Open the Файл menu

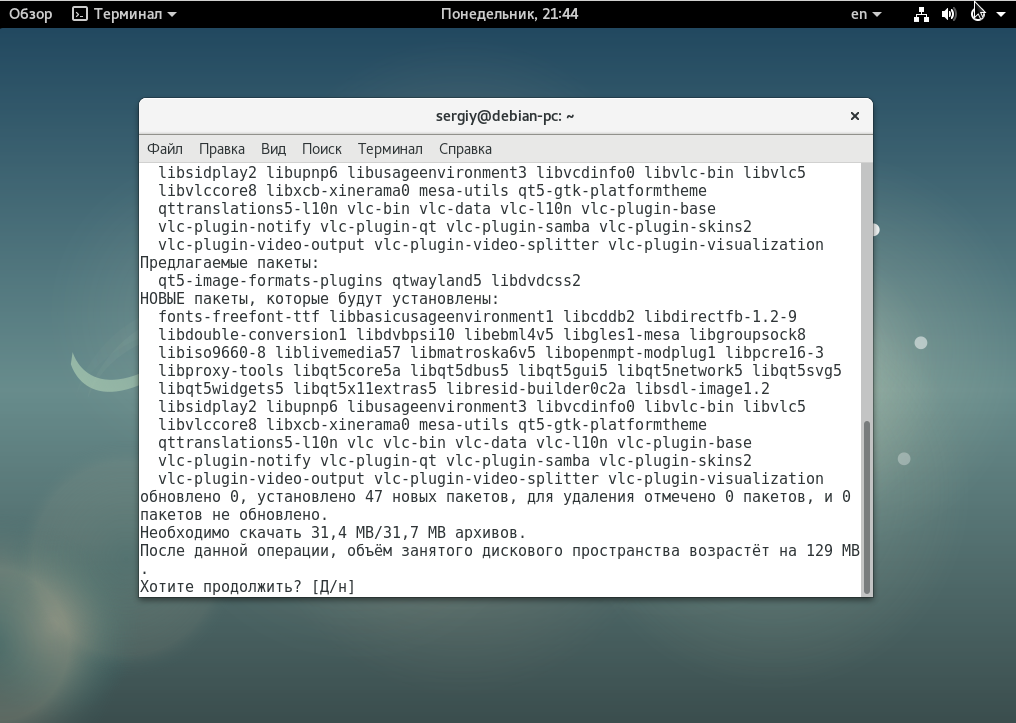164,149
